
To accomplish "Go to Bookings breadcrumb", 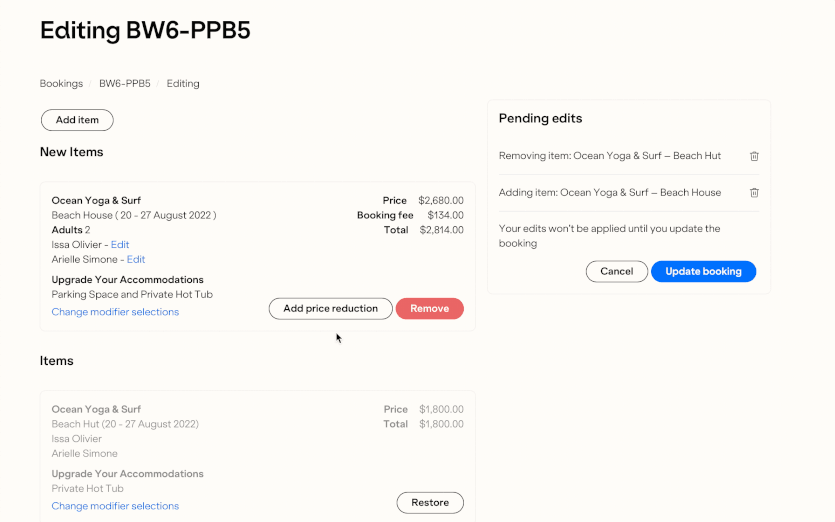I will 61,84.
